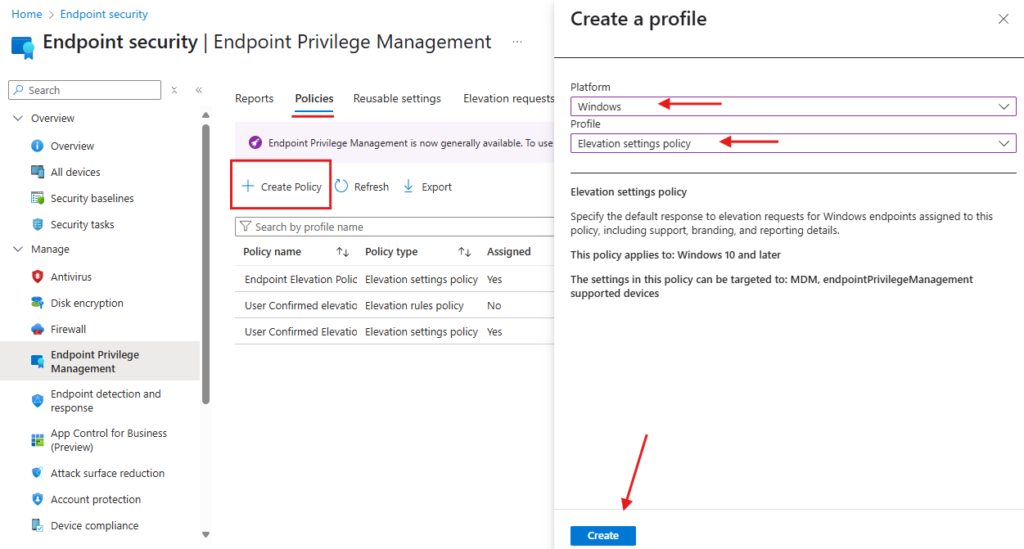Open Account protection in sidebar
This screenshot has height=549, width=1024.
(x=95, y=499)
